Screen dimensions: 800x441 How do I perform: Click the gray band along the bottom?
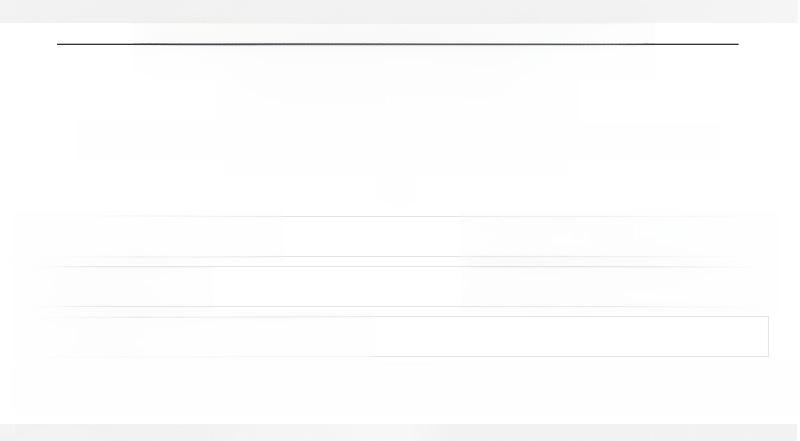tap(398, 432)
